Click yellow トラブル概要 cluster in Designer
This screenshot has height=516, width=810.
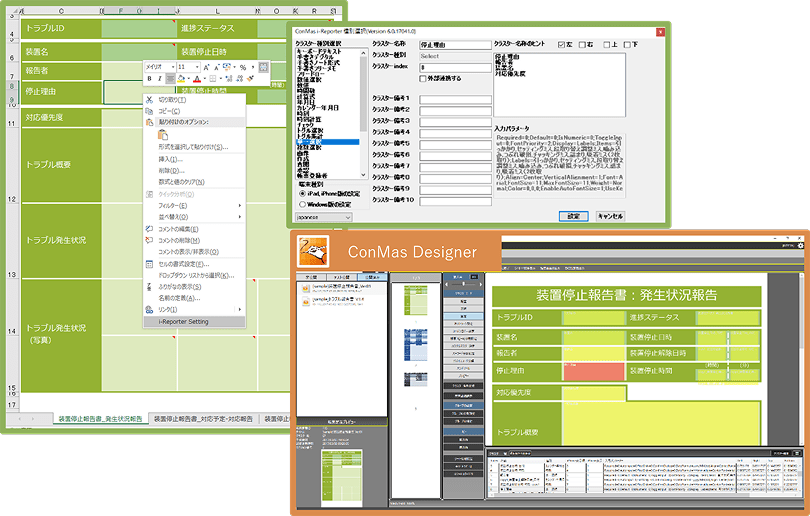coord(661,424)
